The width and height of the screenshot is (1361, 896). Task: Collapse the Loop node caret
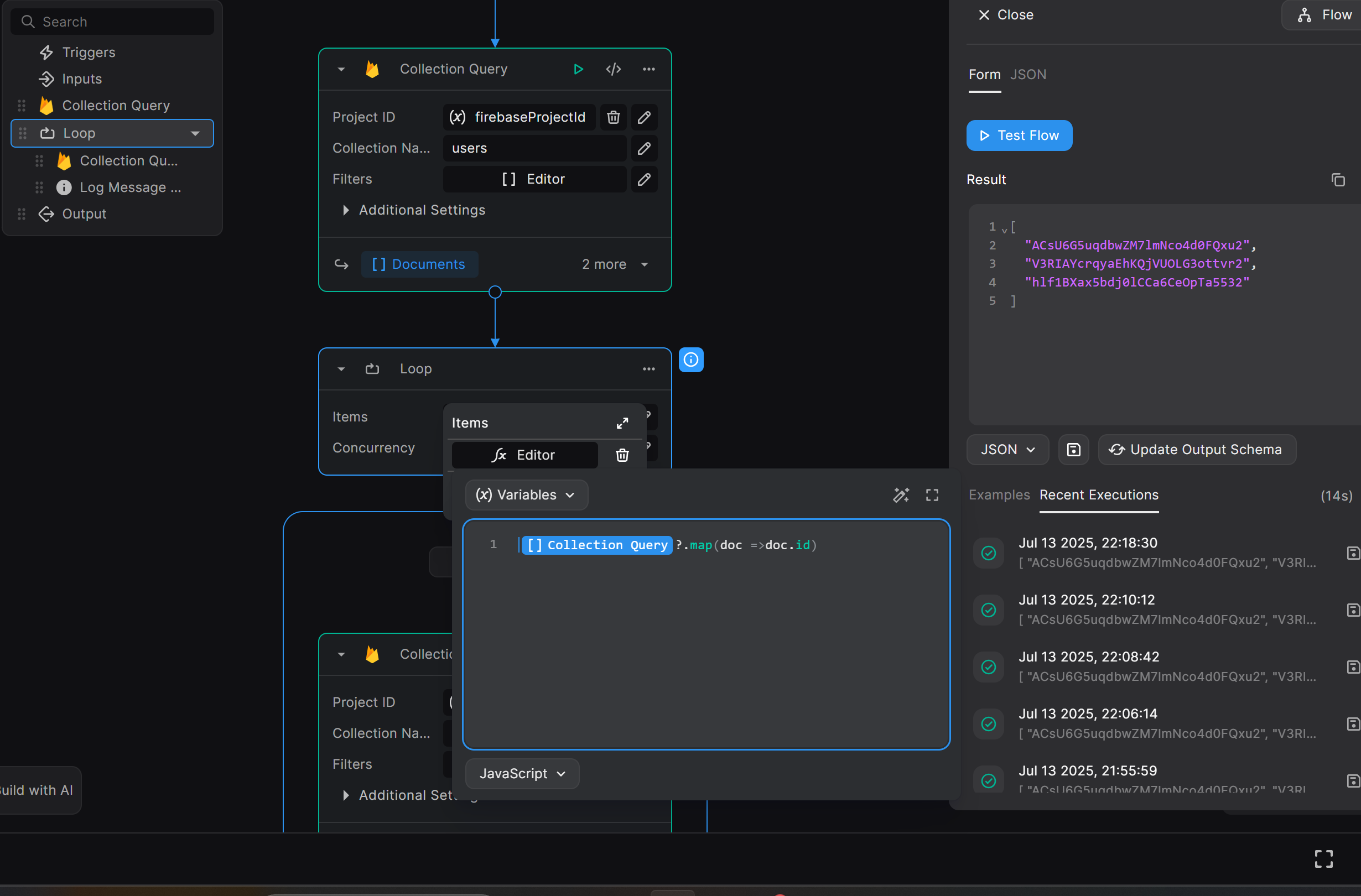341,369
